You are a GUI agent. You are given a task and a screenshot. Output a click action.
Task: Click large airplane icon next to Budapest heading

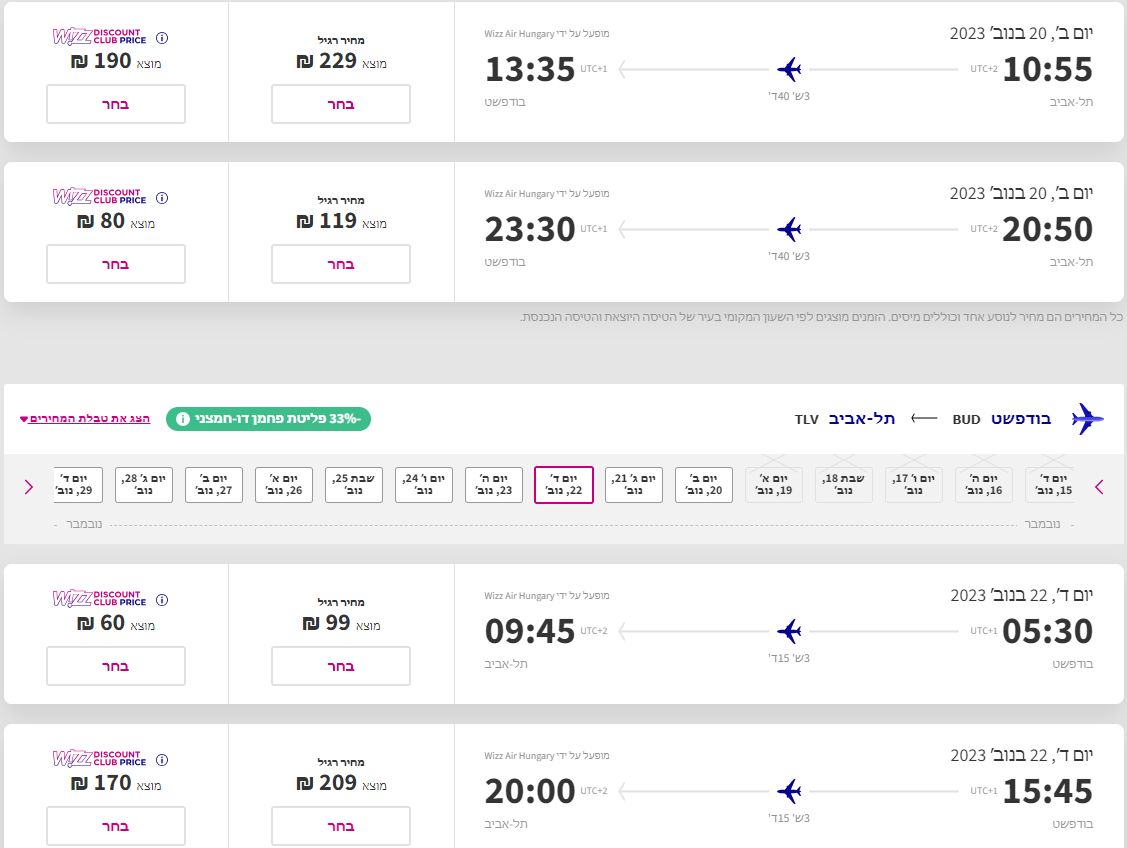coord(1087,419)
